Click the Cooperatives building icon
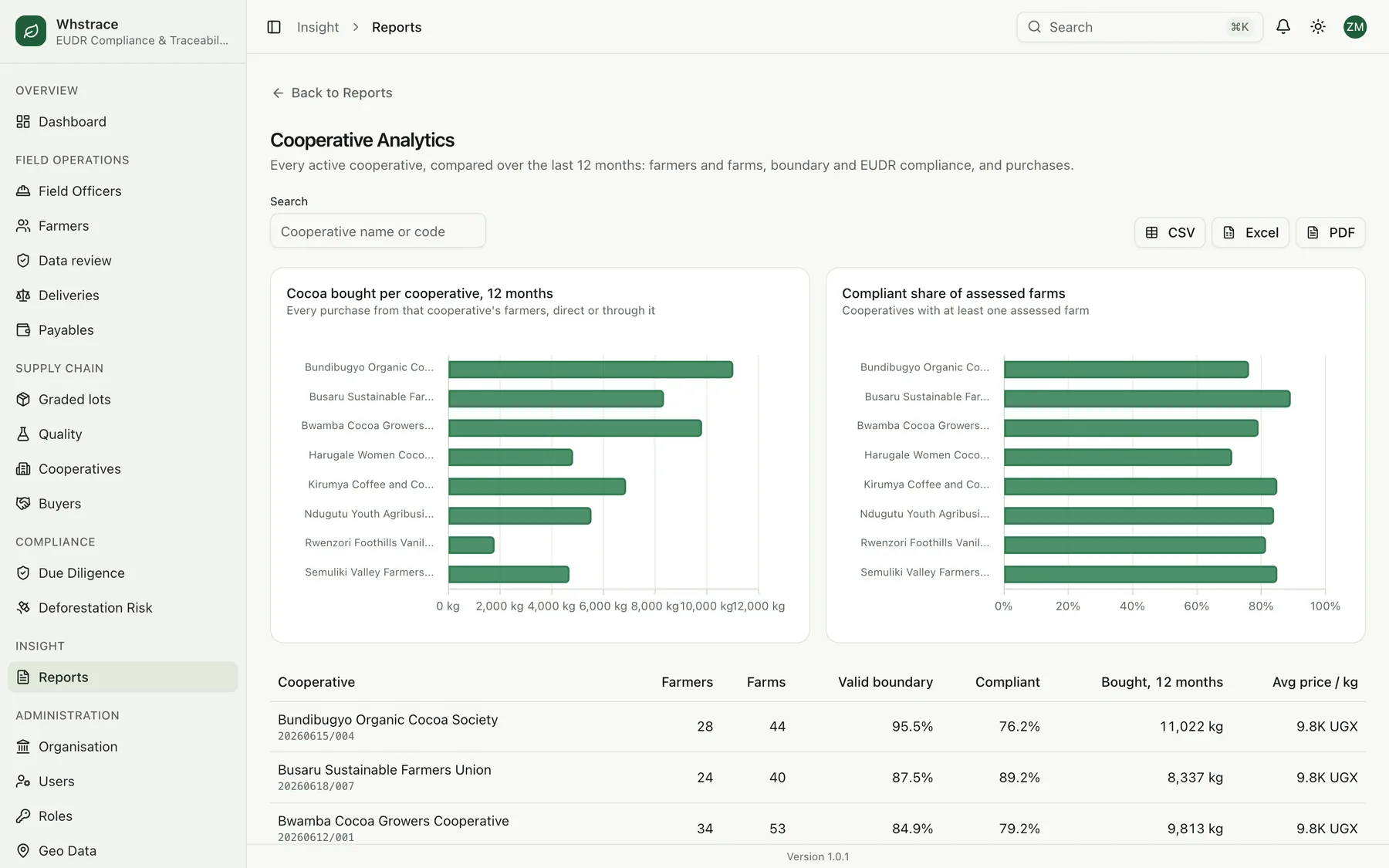The width and height of the screenshot is (1389, 868). pyautogui.click(x=23, y=469)
